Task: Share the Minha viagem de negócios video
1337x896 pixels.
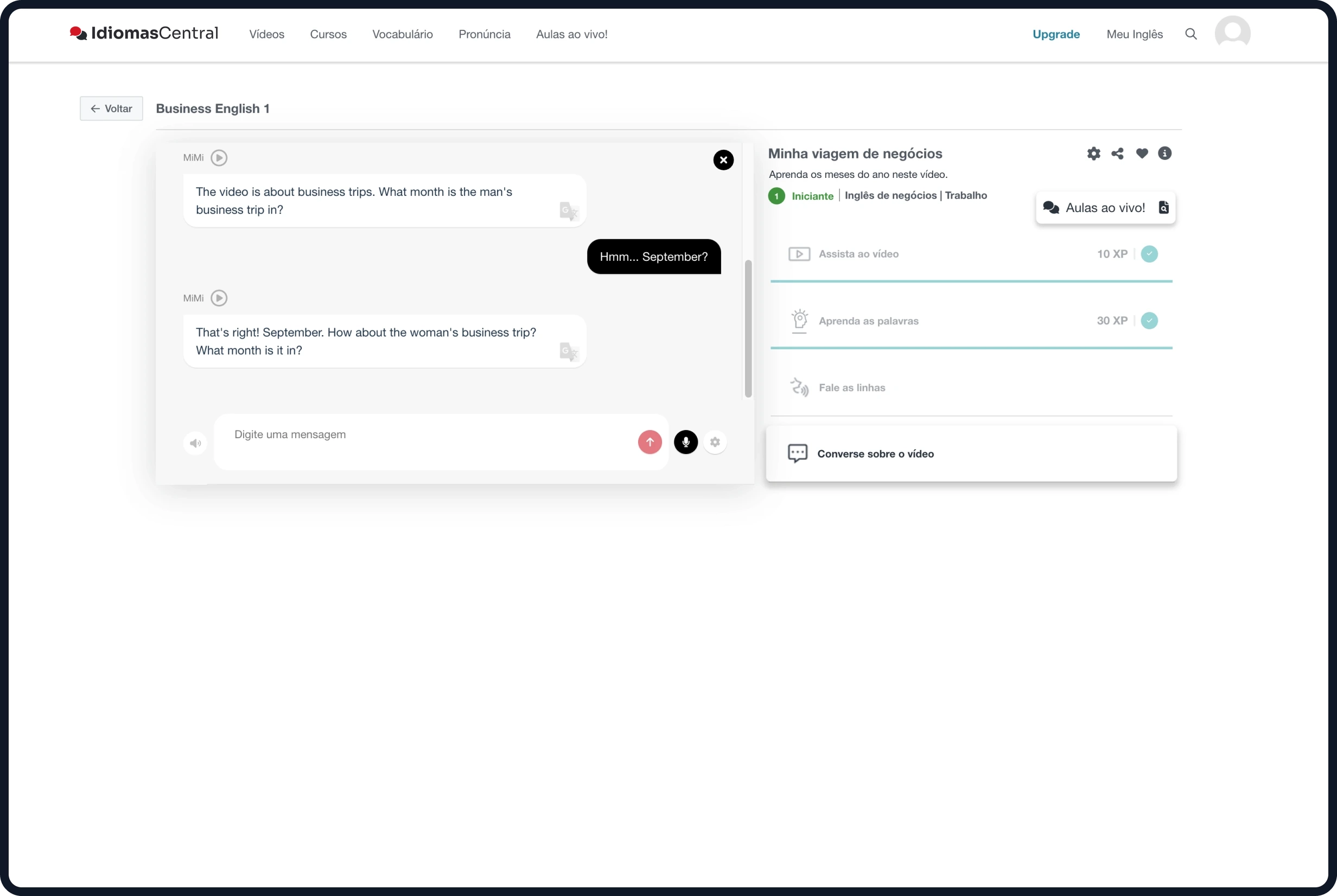Action: coord(1117,153)
